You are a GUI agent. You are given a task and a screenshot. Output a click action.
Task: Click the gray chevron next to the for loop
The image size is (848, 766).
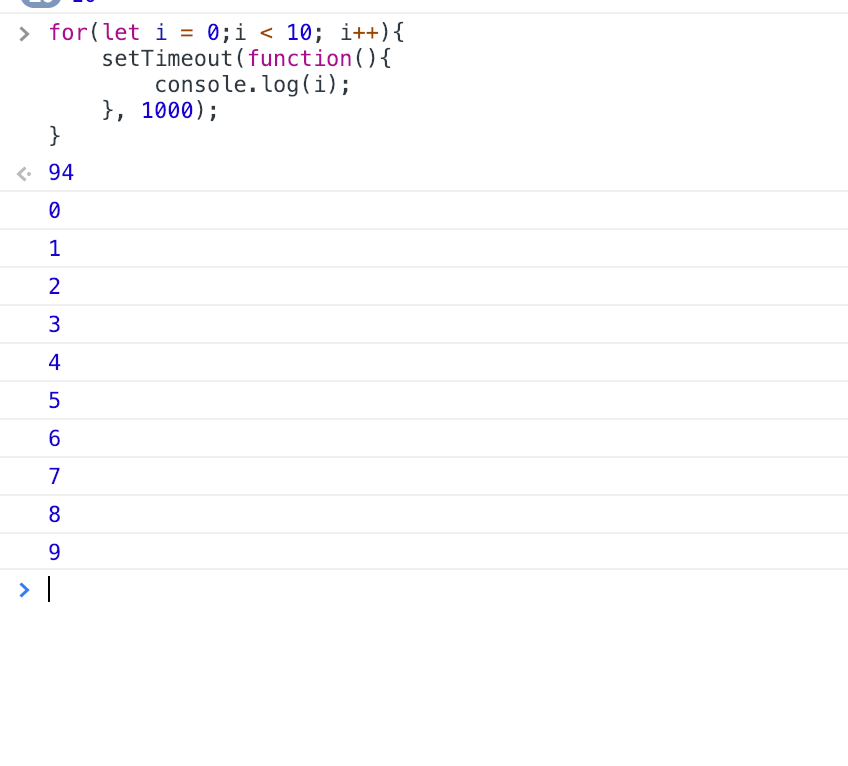23,32
